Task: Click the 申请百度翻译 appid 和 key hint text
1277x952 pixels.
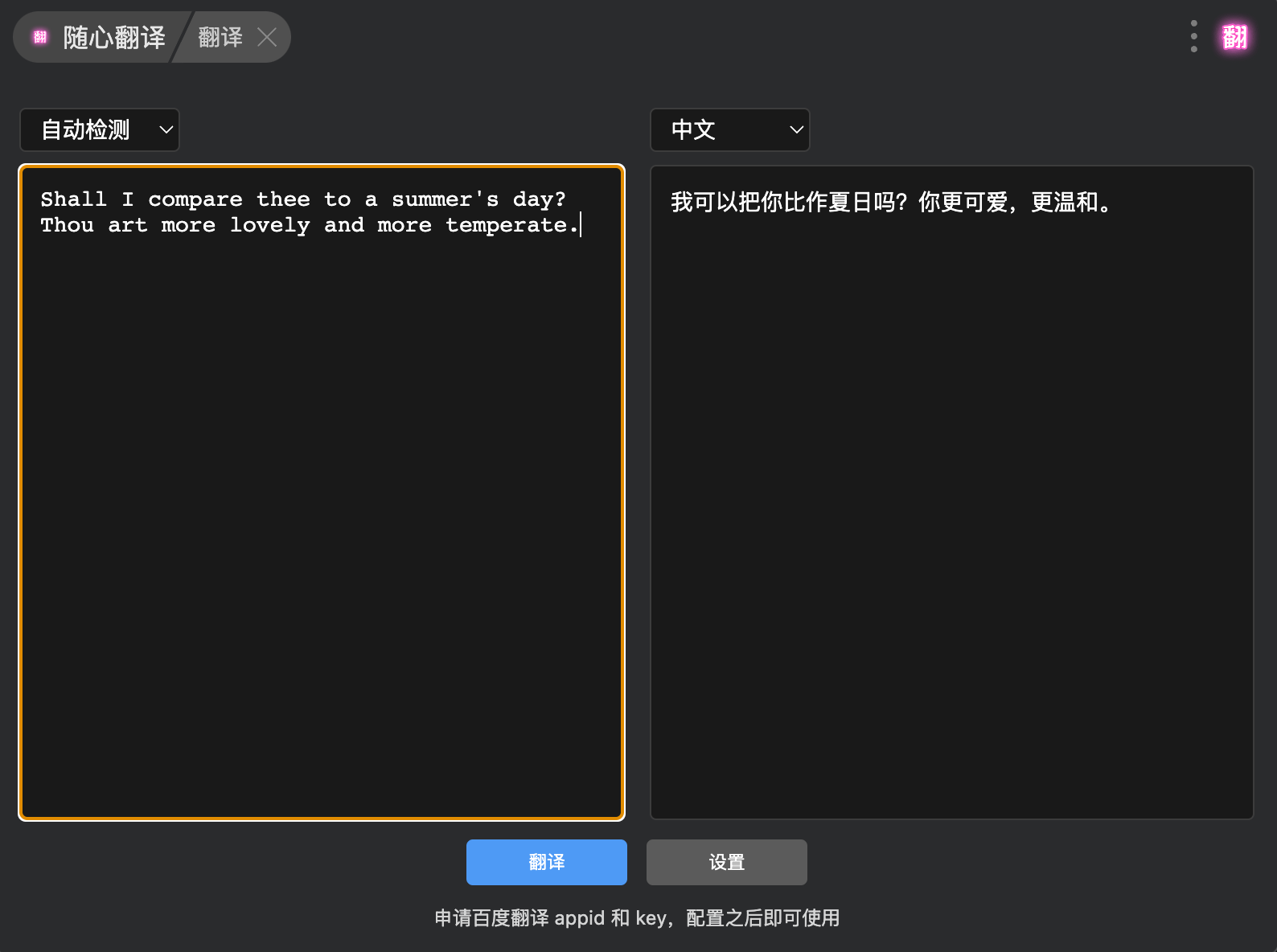Action: [x=638, y=918]
